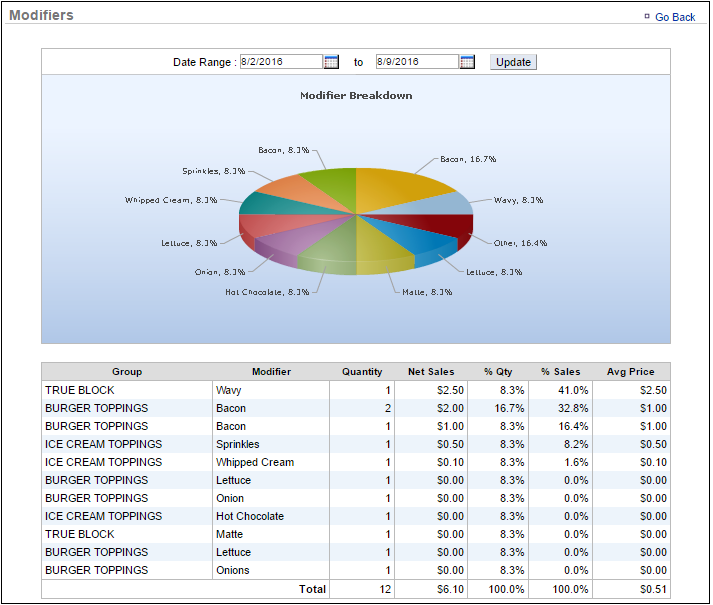Open the start date calendar picker icon

coord(331,62)
